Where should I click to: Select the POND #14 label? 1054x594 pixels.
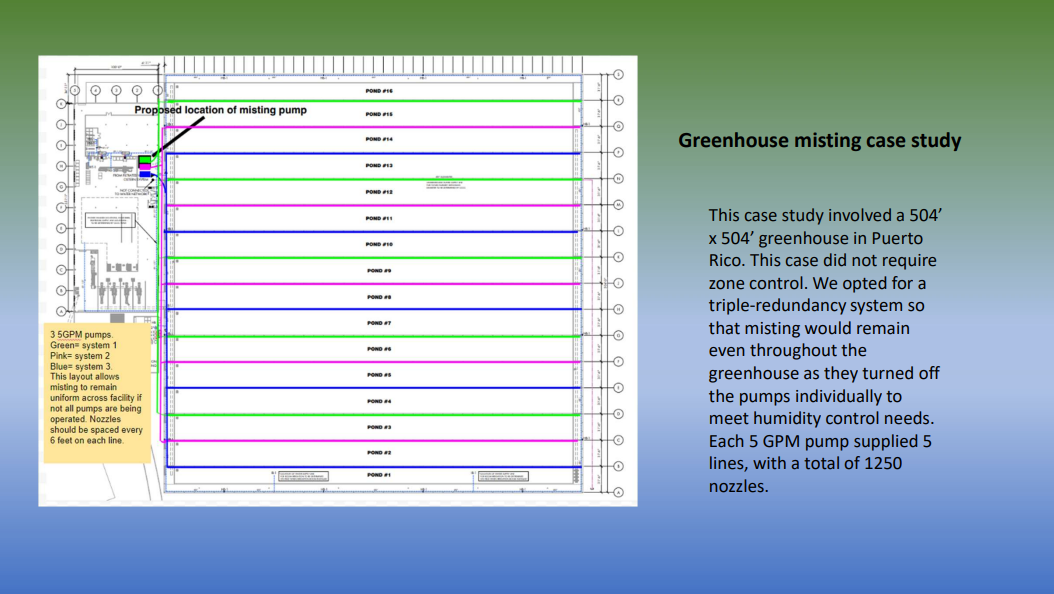tap(379, 139)
